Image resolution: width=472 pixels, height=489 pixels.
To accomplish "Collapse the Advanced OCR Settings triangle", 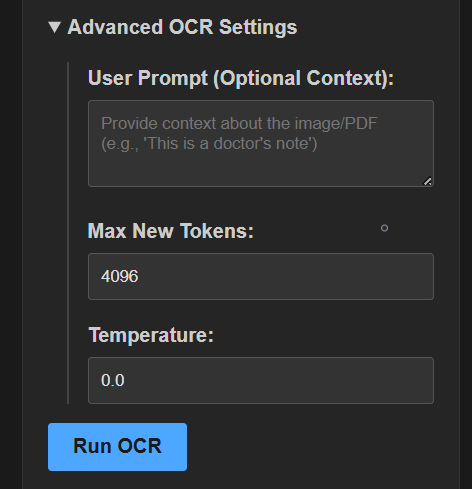I will tap(54, 27).
